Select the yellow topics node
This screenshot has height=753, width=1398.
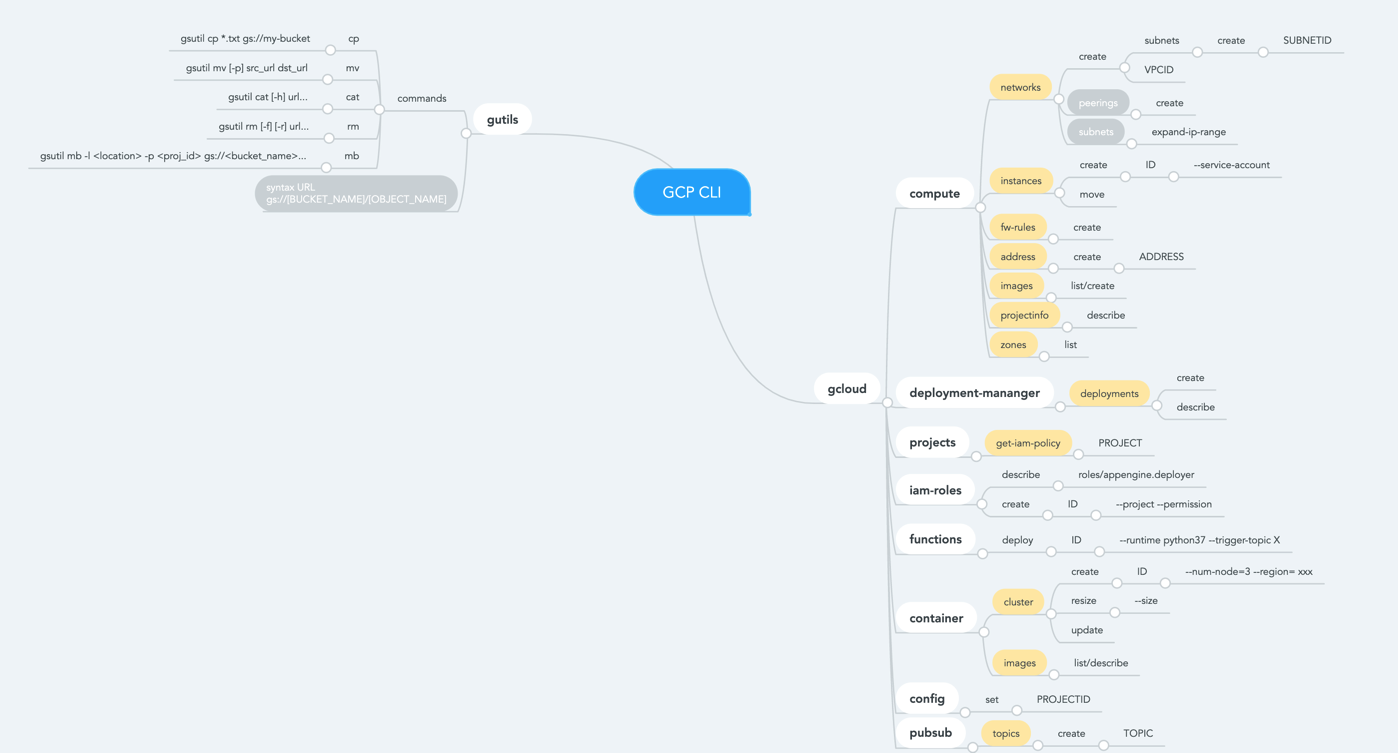click(1006, 734)
